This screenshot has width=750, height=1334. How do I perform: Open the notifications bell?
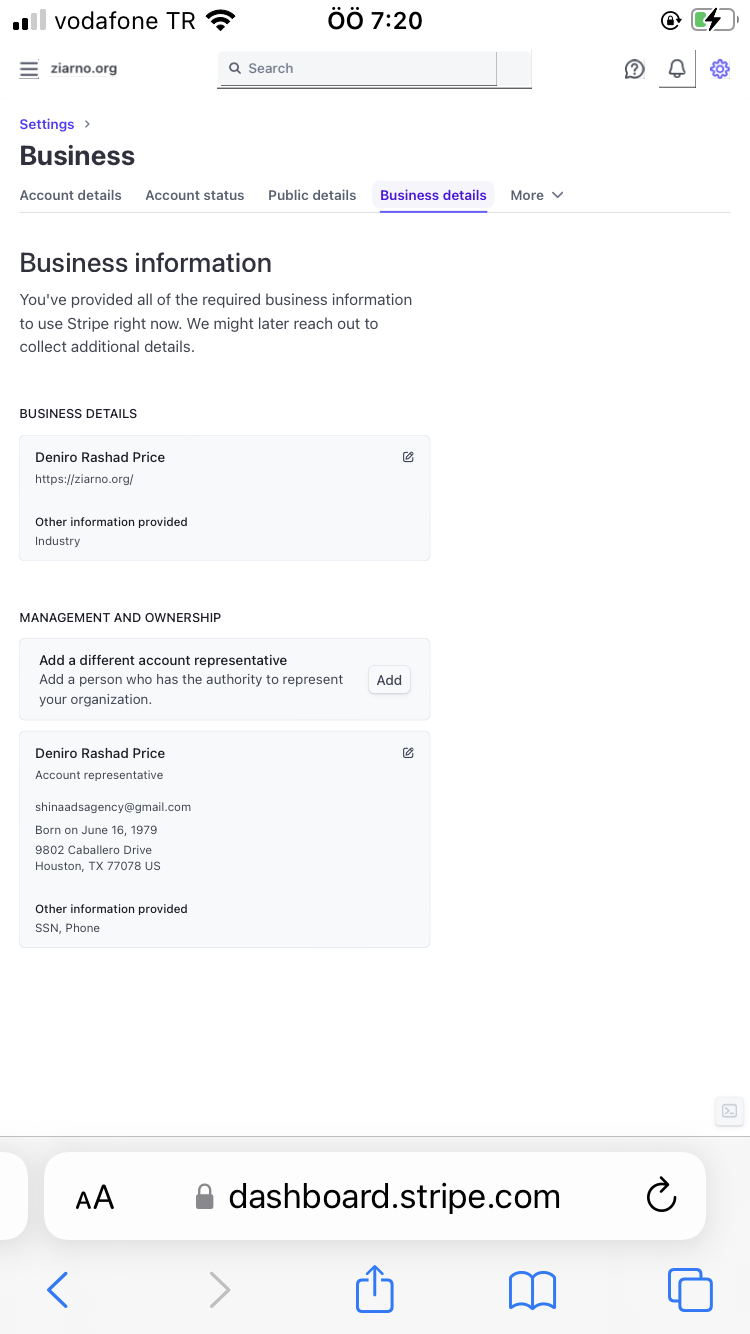tap(677, 68)
